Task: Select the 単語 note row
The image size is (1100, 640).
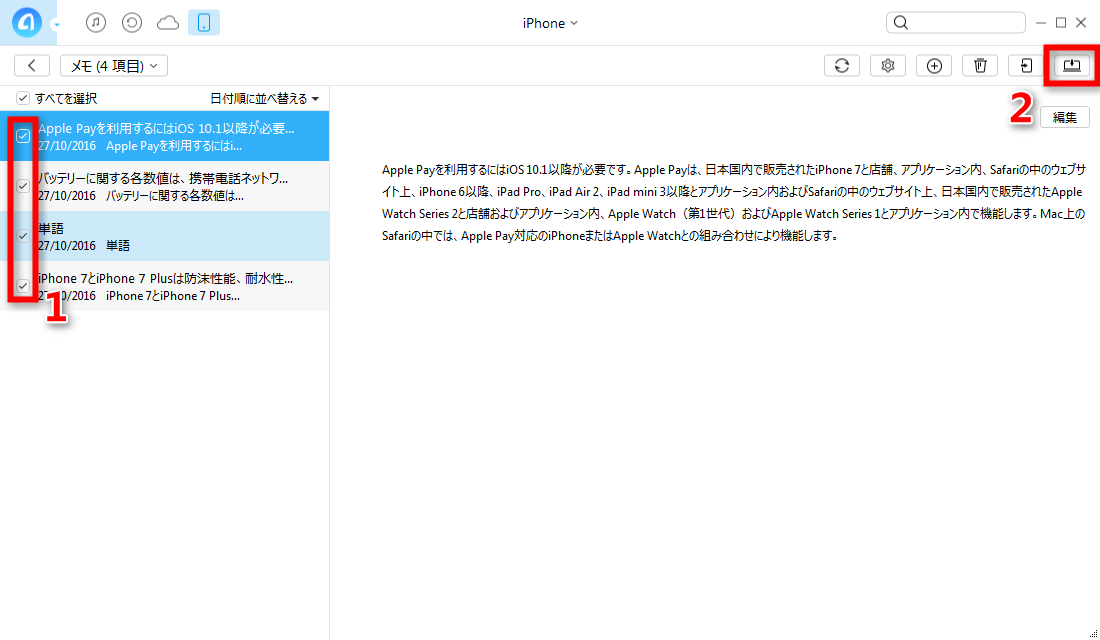Action: click(164, 236)
